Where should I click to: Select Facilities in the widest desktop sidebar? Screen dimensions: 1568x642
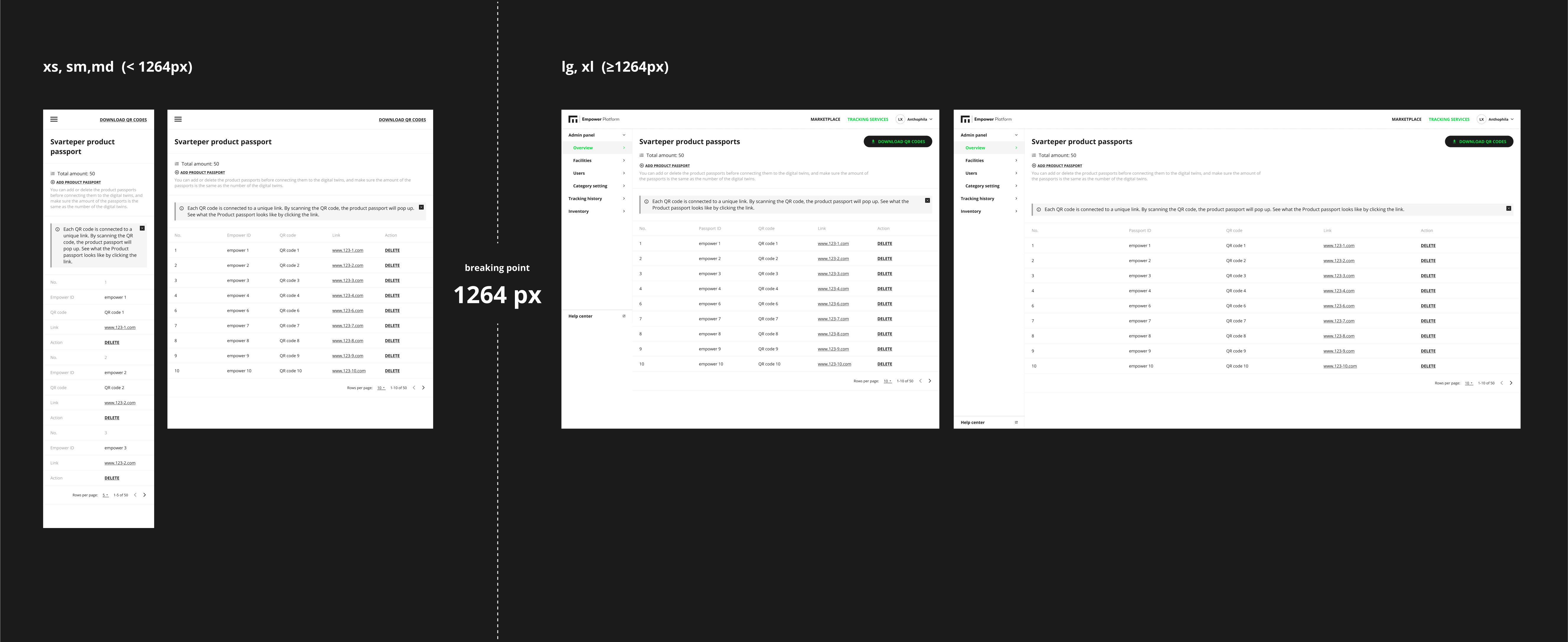989,161
